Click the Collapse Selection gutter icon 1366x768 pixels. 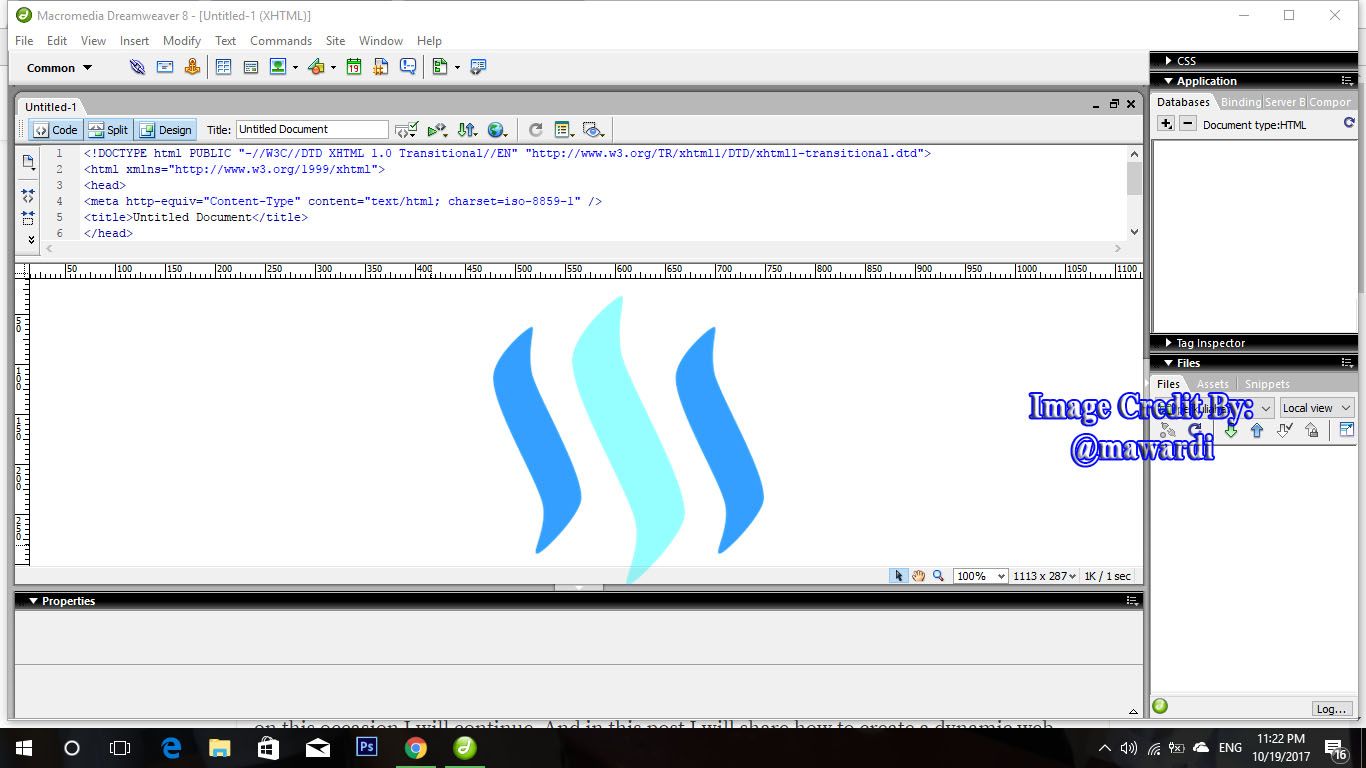click(28, 217)
